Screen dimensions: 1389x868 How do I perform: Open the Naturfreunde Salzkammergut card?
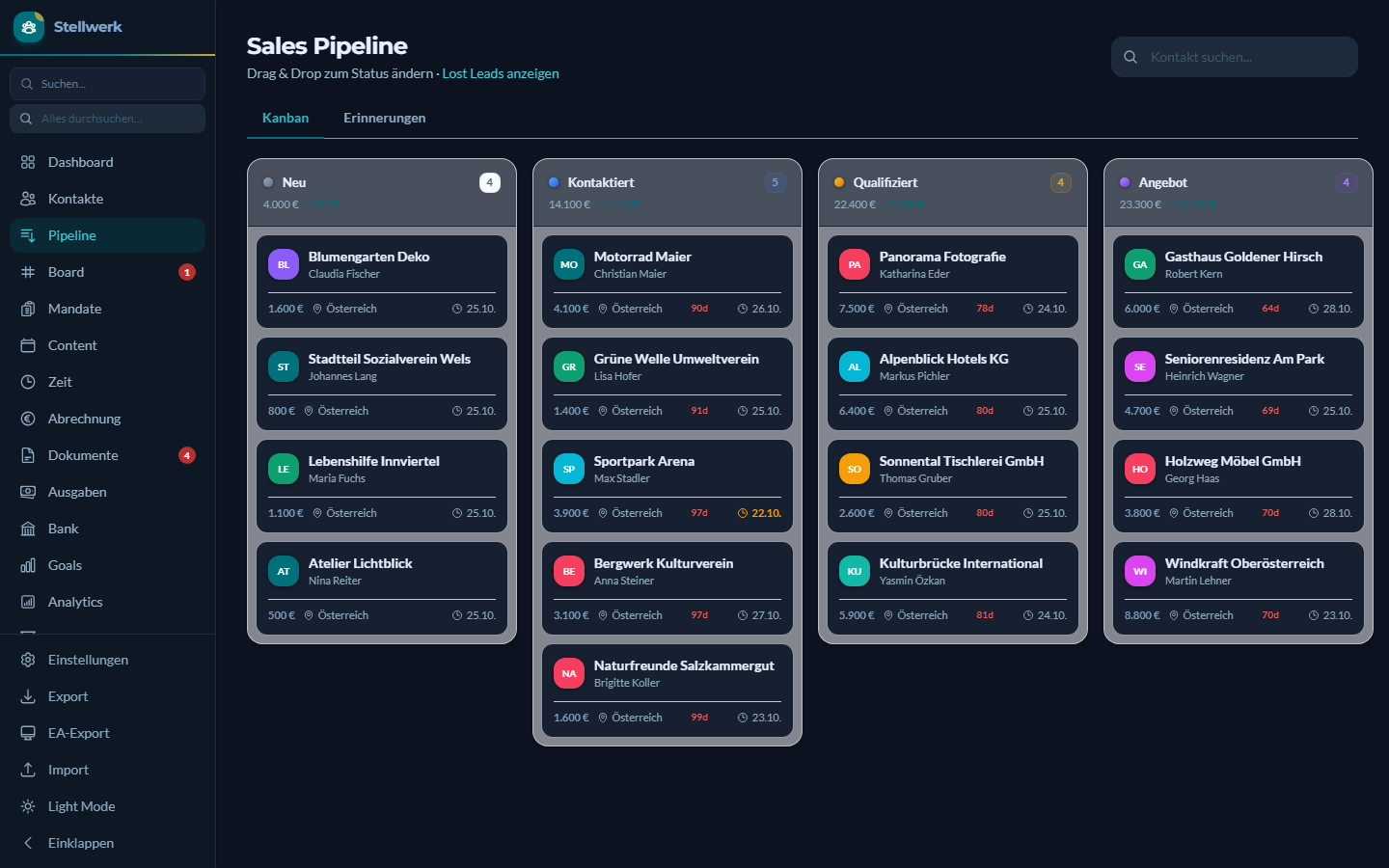[667, 692]
